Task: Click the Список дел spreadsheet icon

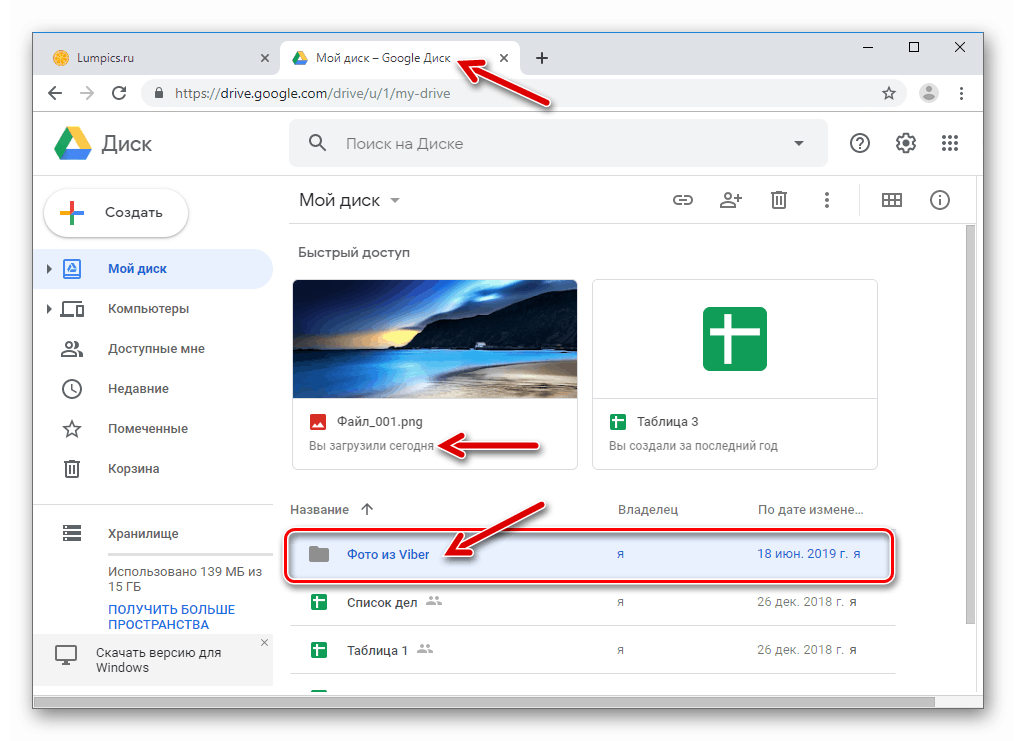Action: coord(319,602)
